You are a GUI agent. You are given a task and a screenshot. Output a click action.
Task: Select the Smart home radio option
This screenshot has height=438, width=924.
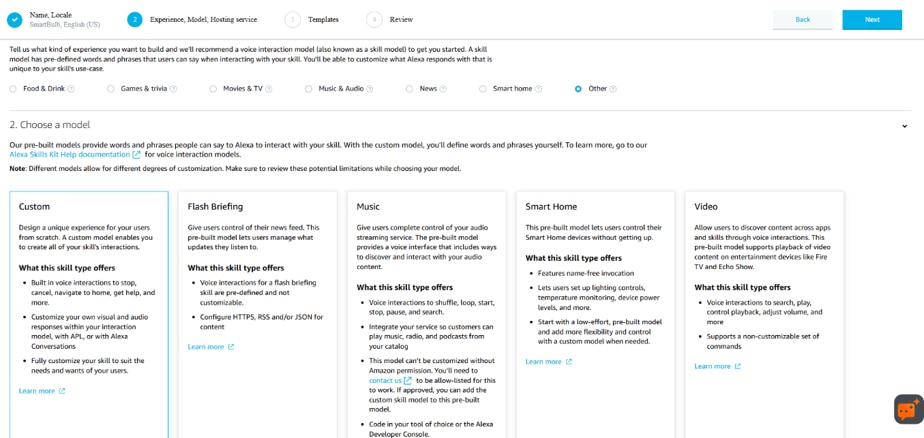coord(483,89)
